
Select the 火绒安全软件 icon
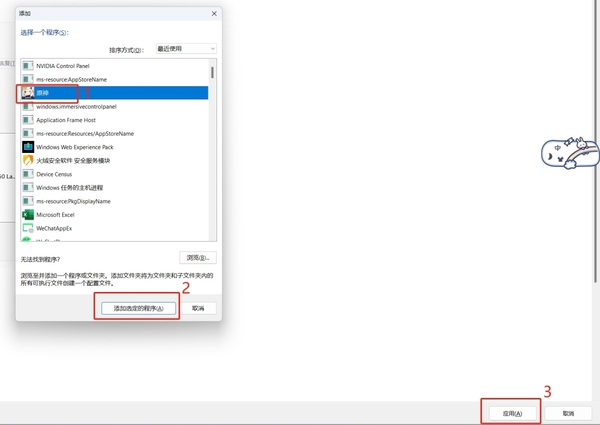coord(28,160)
